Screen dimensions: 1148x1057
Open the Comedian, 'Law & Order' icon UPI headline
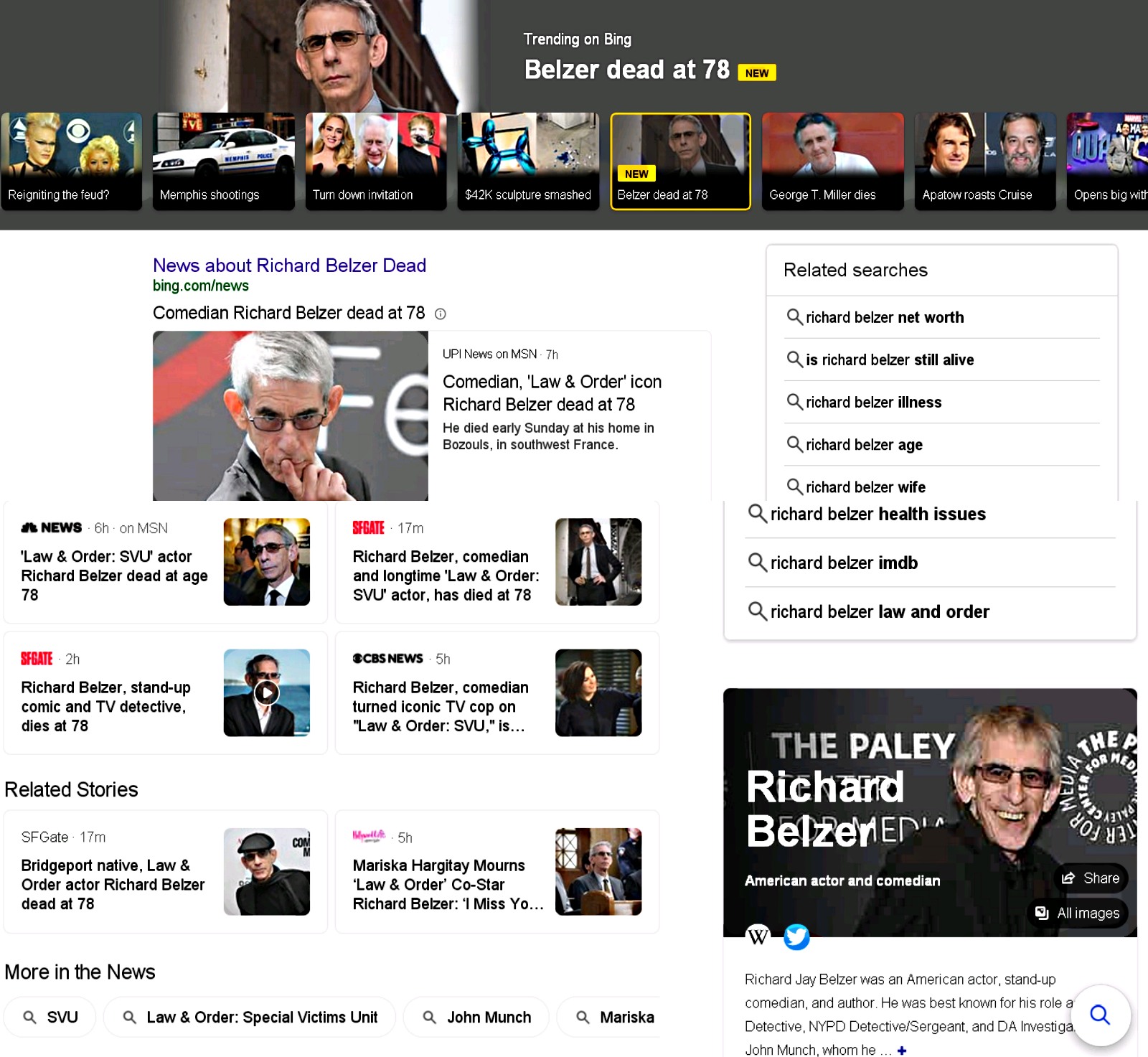click(552, 393)
